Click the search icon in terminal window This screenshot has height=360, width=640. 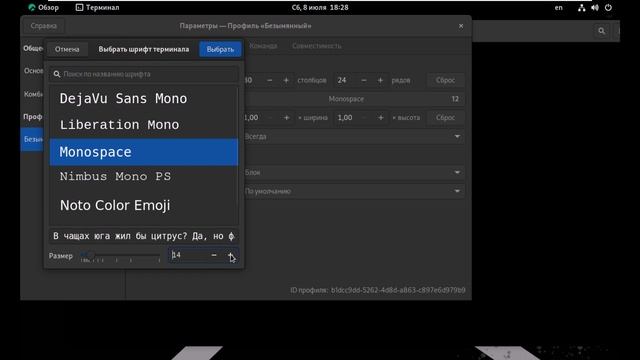coord(602,31)
